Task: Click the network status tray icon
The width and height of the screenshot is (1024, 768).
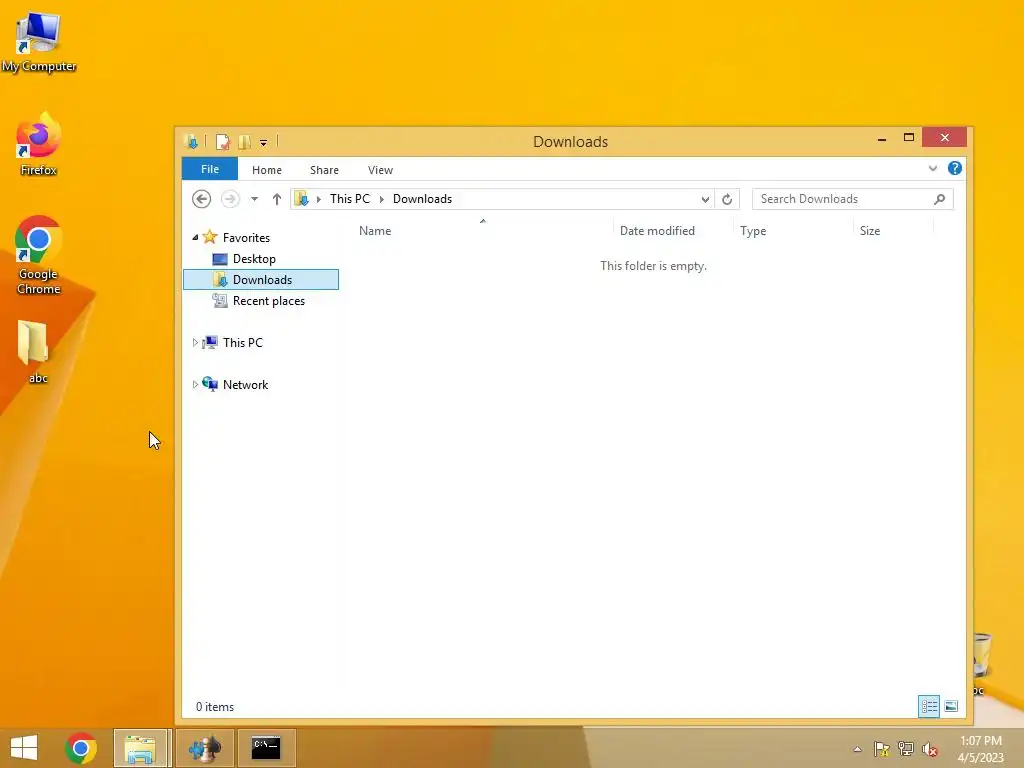Action: (906, 749)
